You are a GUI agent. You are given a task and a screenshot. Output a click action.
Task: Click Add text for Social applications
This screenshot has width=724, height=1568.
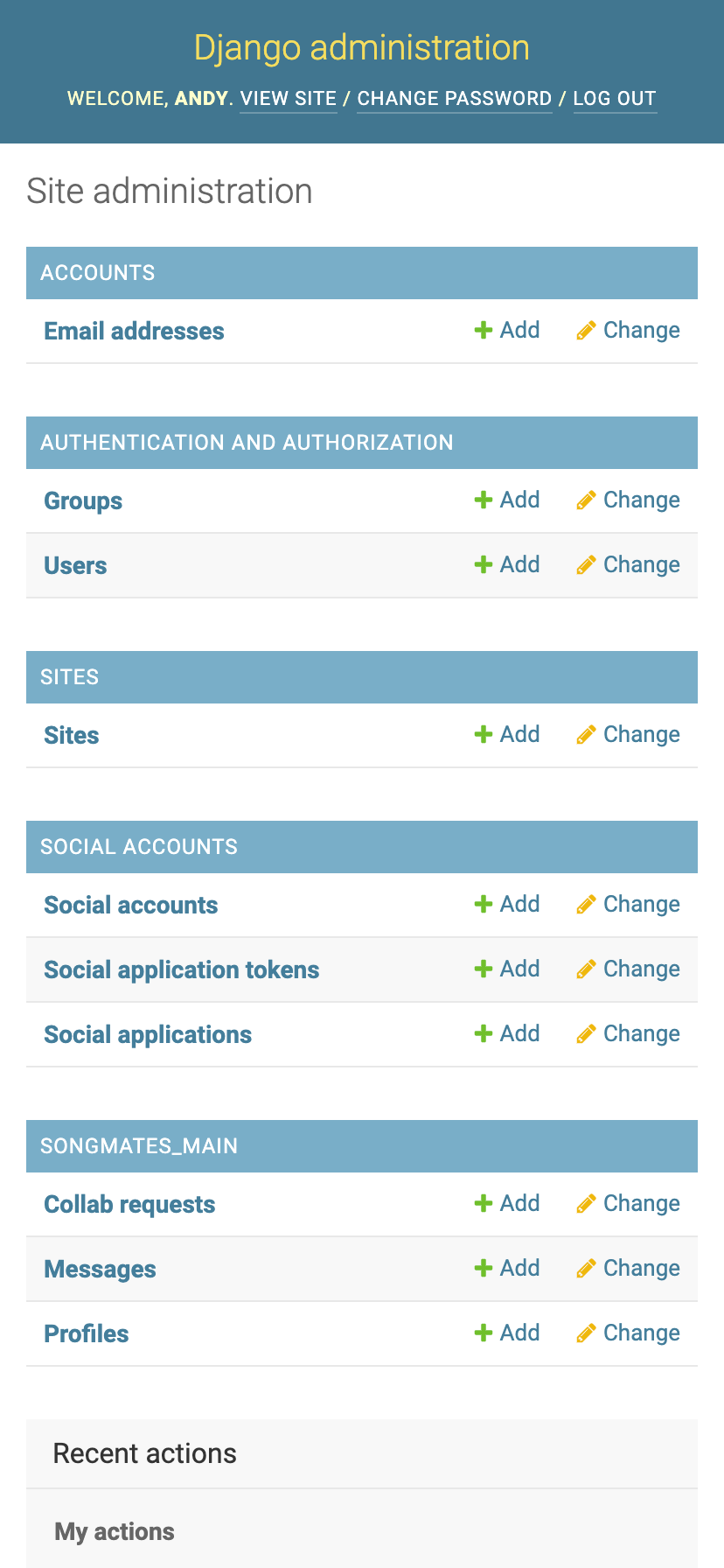pyautogui.click(x=519, y=1033)
